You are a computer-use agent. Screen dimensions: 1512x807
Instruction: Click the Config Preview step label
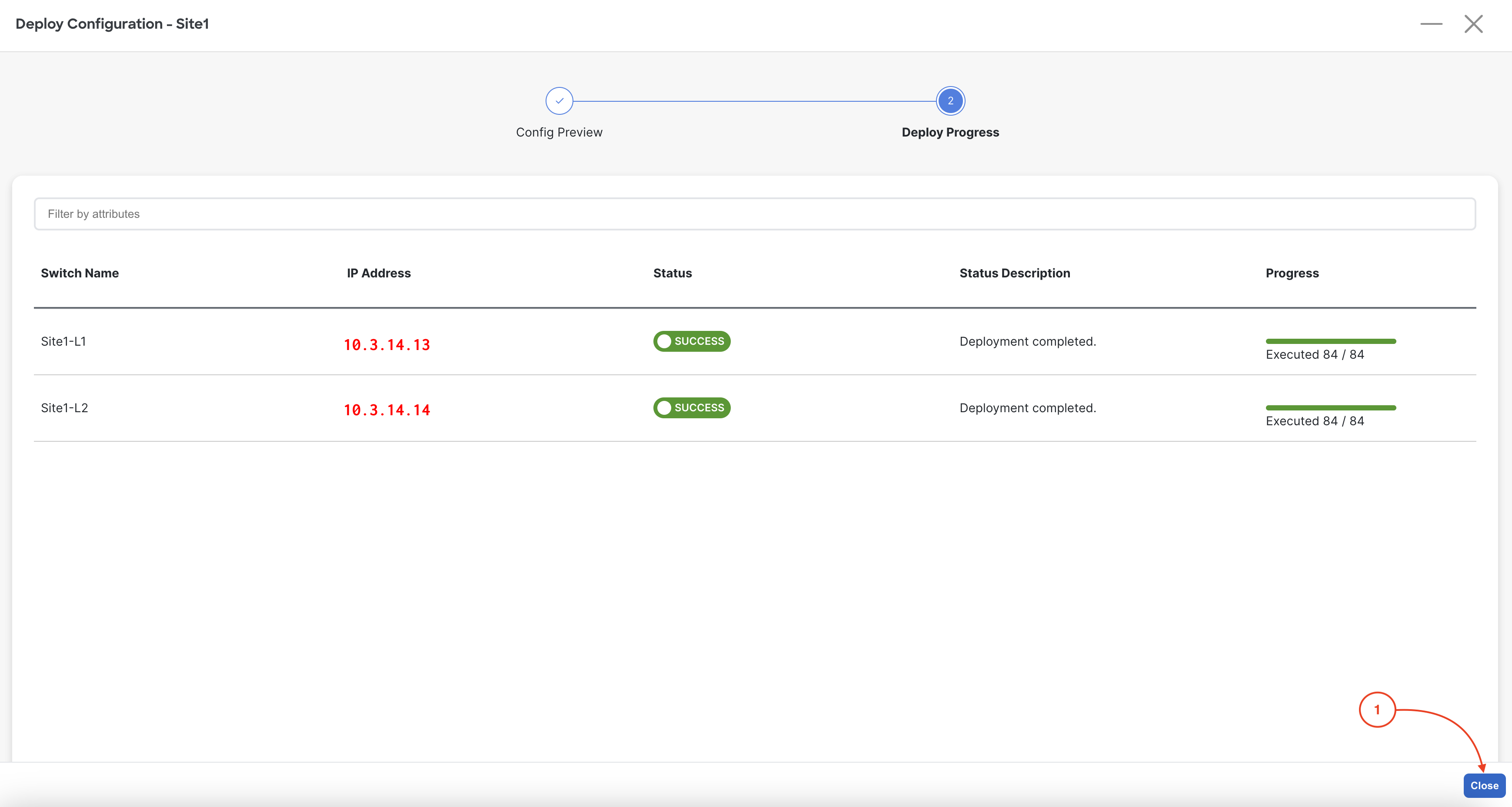coord(559,132)
